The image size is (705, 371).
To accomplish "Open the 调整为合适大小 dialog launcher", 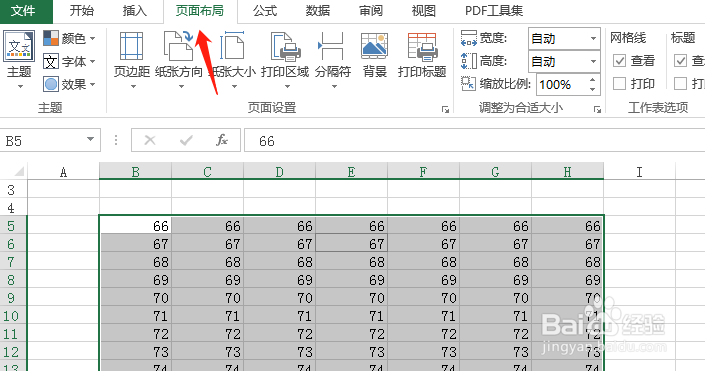I will [x=597, y=109].
